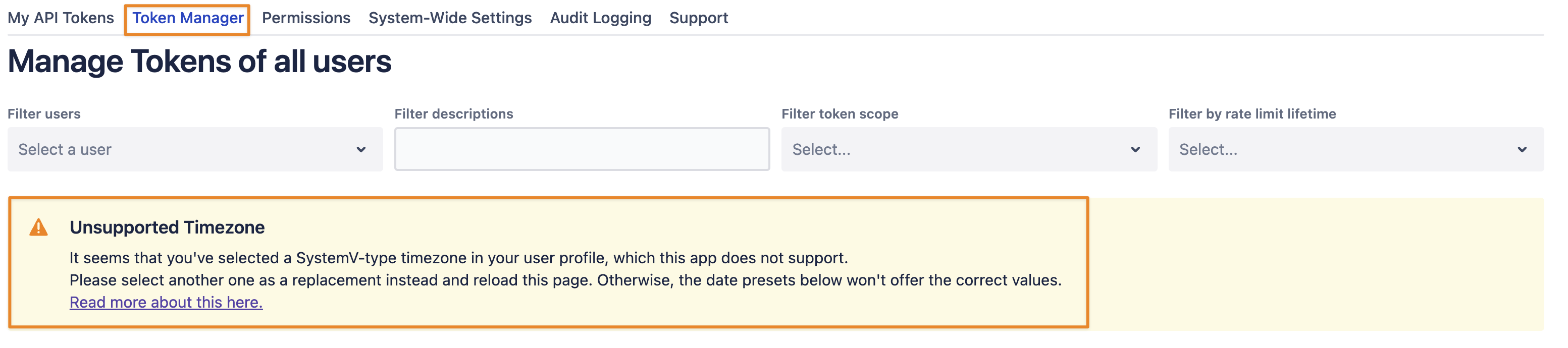Click the 'Manage Tokens of all users' heading

point(199,62)
